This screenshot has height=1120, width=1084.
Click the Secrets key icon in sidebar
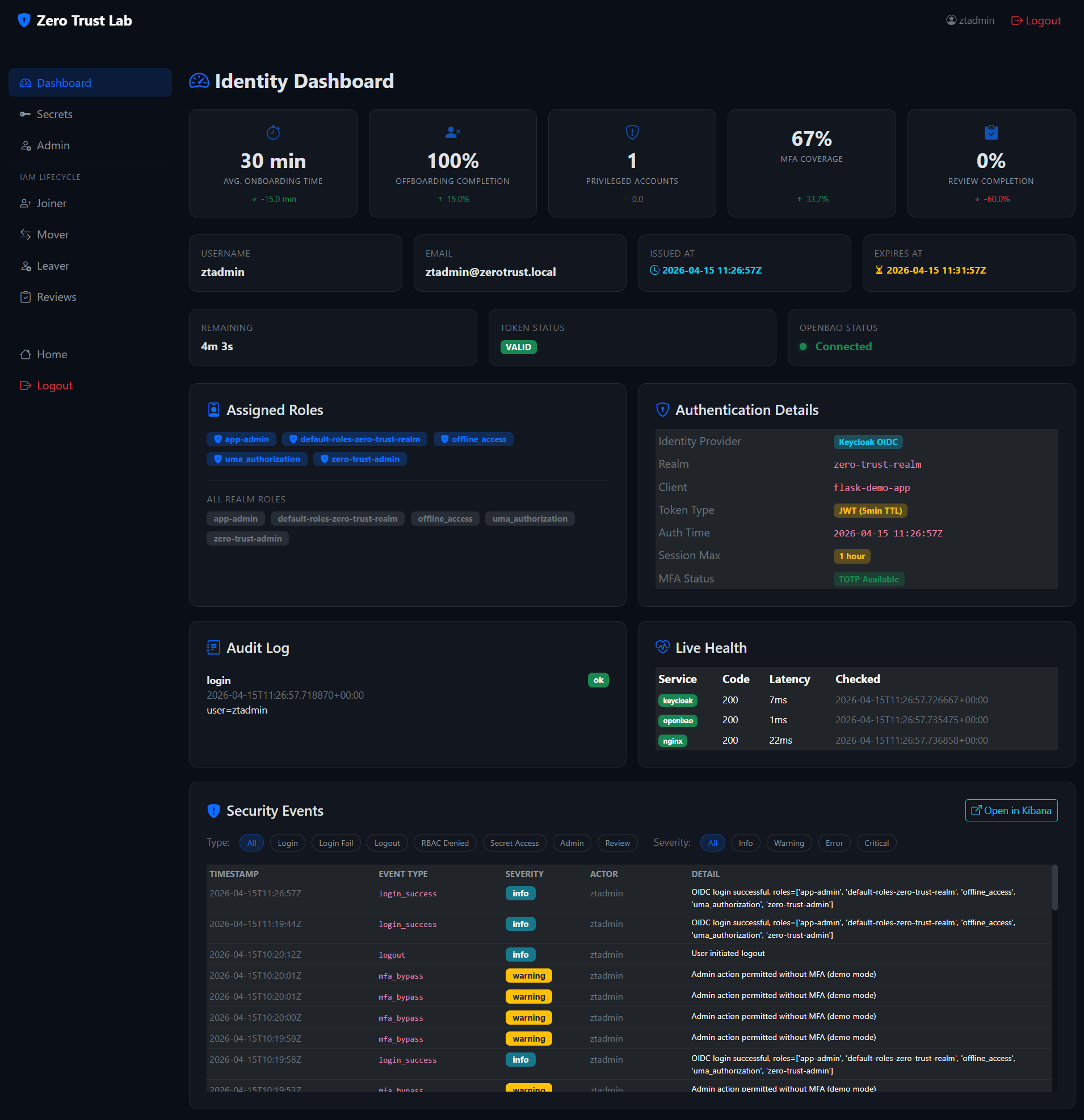[25, 114]
